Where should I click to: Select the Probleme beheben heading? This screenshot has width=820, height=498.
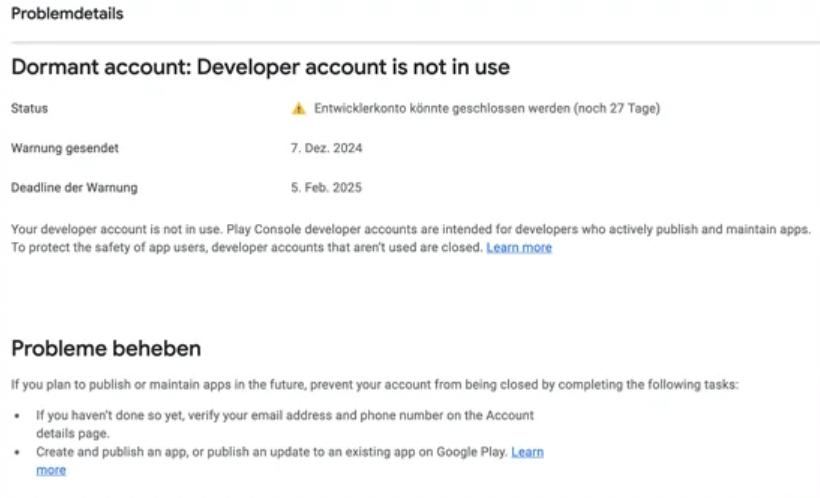[x=106, y=349]
